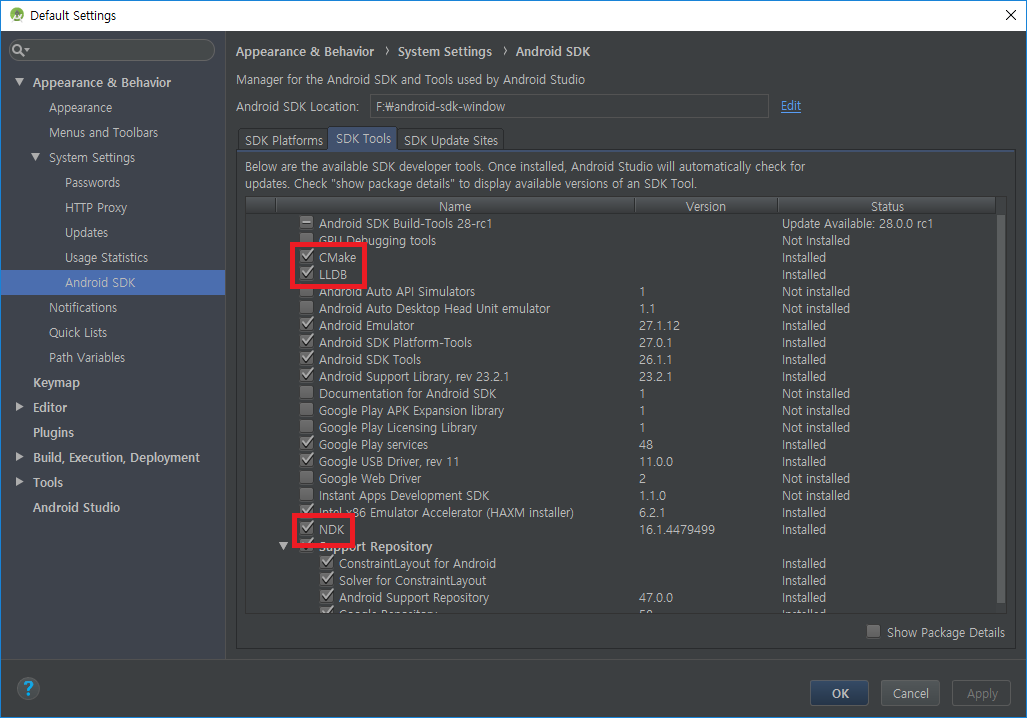Click the Status column header
1027x718 pixels.
point(887,206)
